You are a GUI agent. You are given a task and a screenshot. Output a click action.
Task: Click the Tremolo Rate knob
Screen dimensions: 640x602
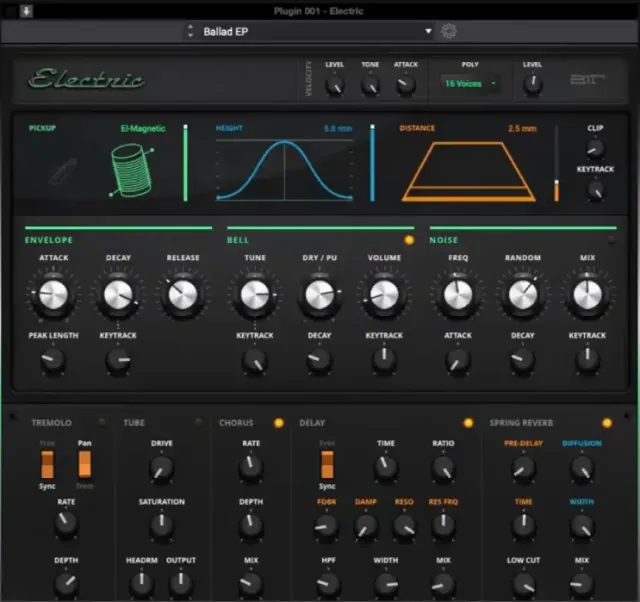coord(66,523)
